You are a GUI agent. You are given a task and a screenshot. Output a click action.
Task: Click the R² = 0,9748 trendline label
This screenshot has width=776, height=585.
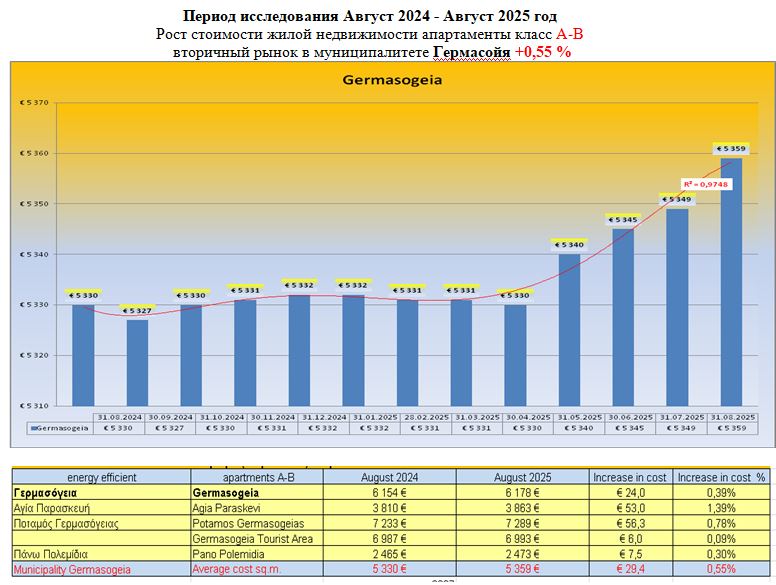(x=706, y=184)
